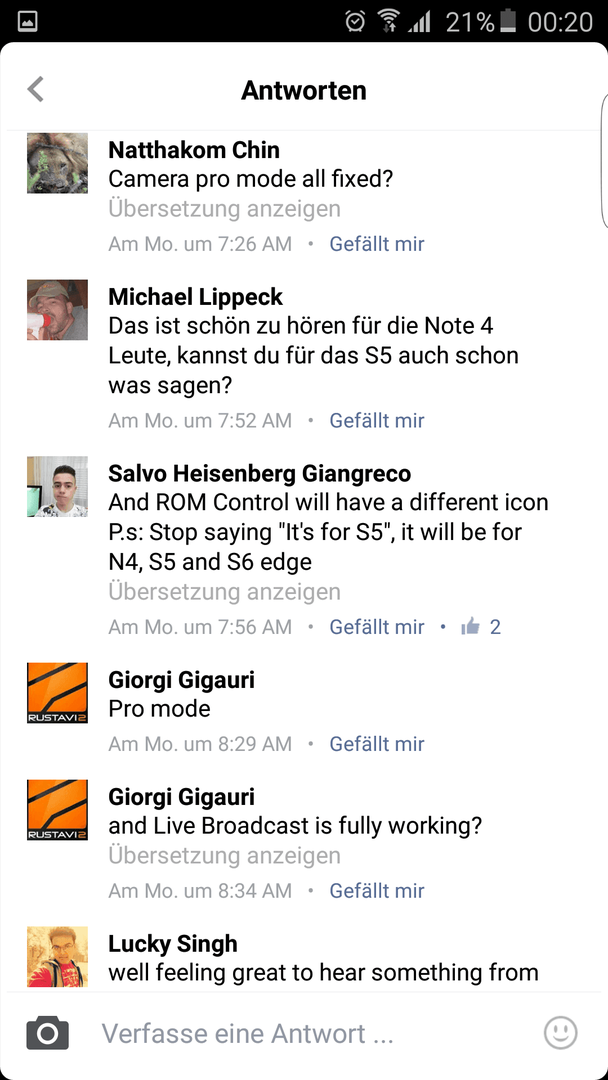Viewport: 608px width, 1080px height.
Task: Tap Michael Lippeck's profile picture
Action: click(57, 309)
